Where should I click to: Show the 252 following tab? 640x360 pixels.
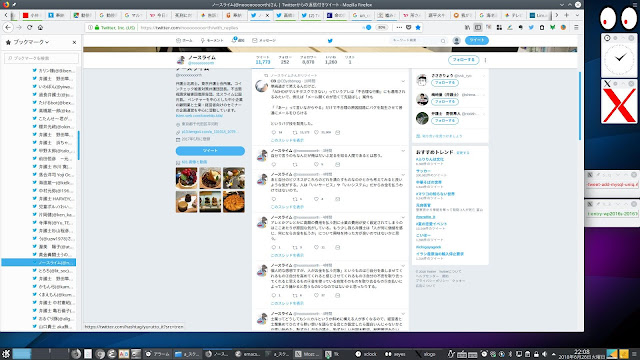tap(285, 60)
